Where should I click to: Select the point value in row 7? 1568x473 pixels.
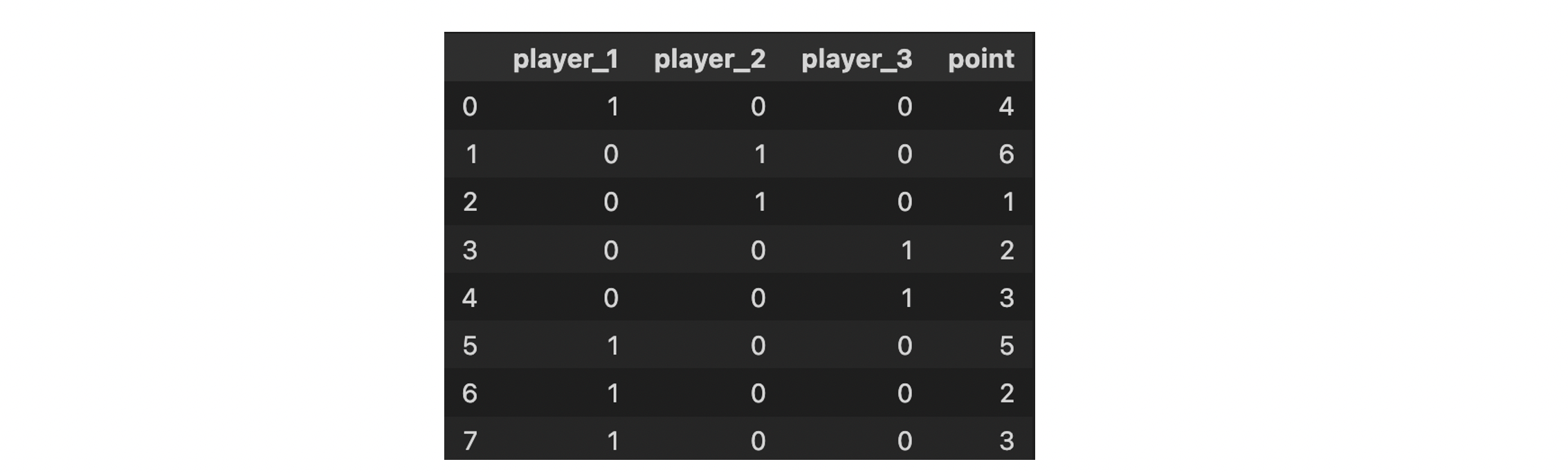(1007, 440)
